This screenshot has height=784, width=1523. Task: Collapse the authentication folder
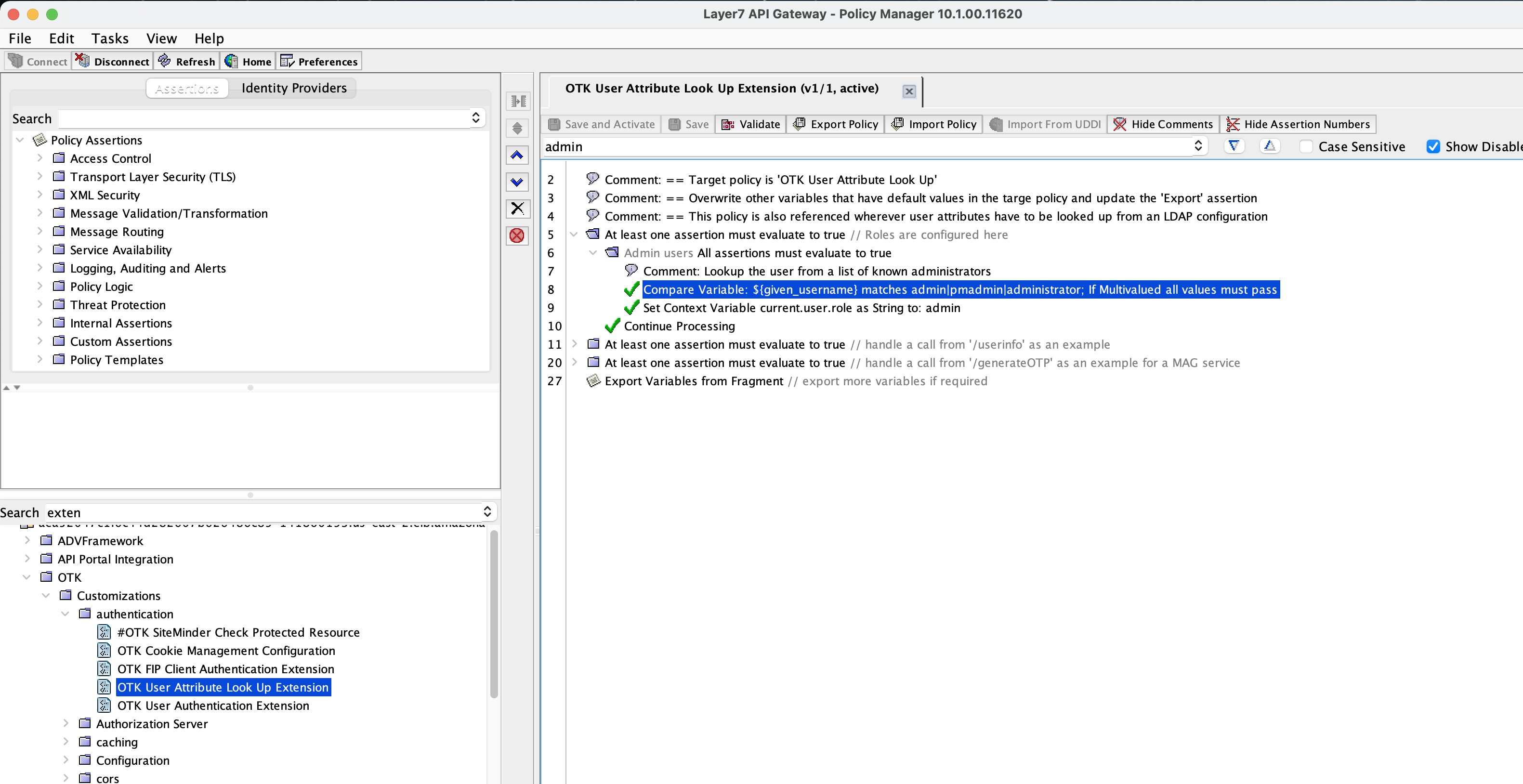pos(65,614)
